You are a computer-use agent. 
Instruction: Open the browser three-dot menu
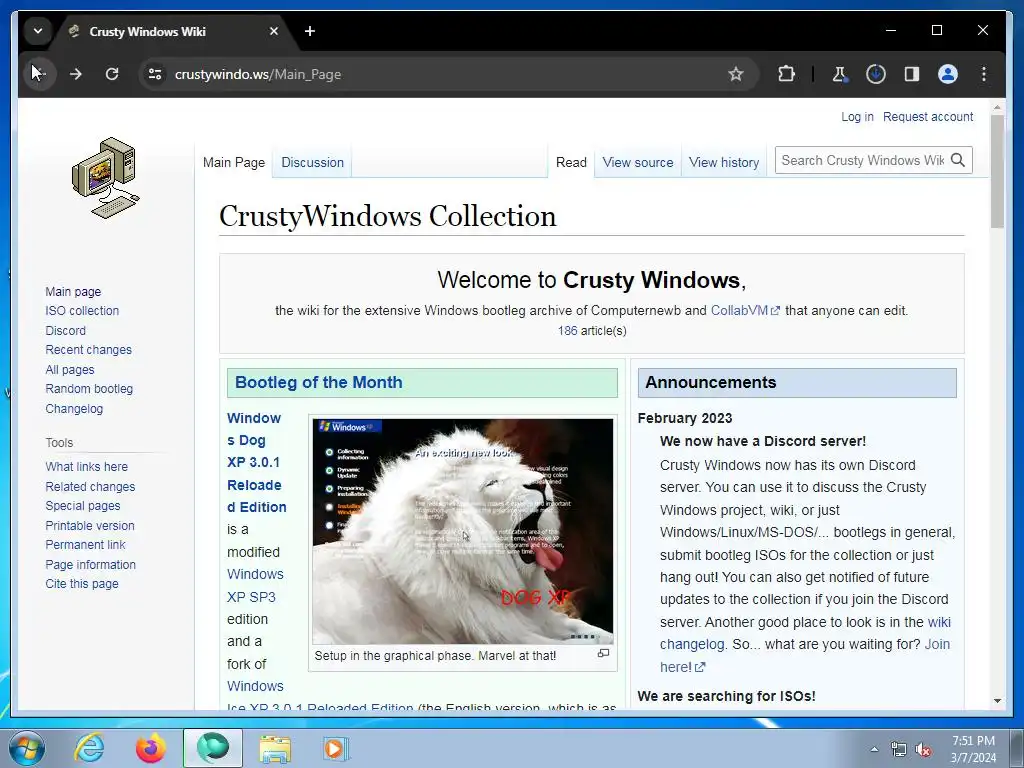[x=984, y=74]
